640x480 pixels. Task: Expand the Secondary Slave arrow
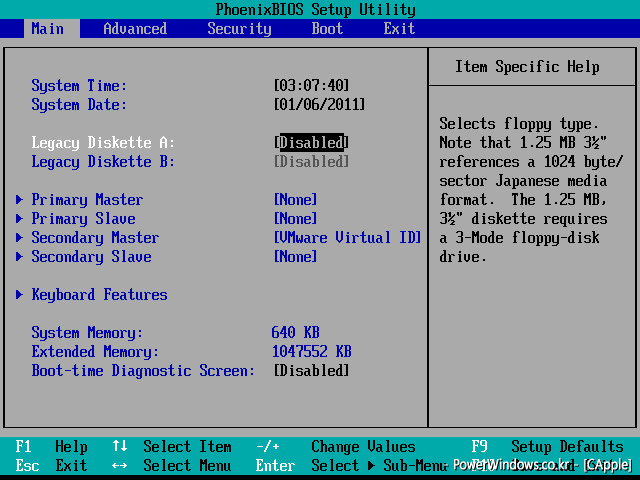coord(19,256)
